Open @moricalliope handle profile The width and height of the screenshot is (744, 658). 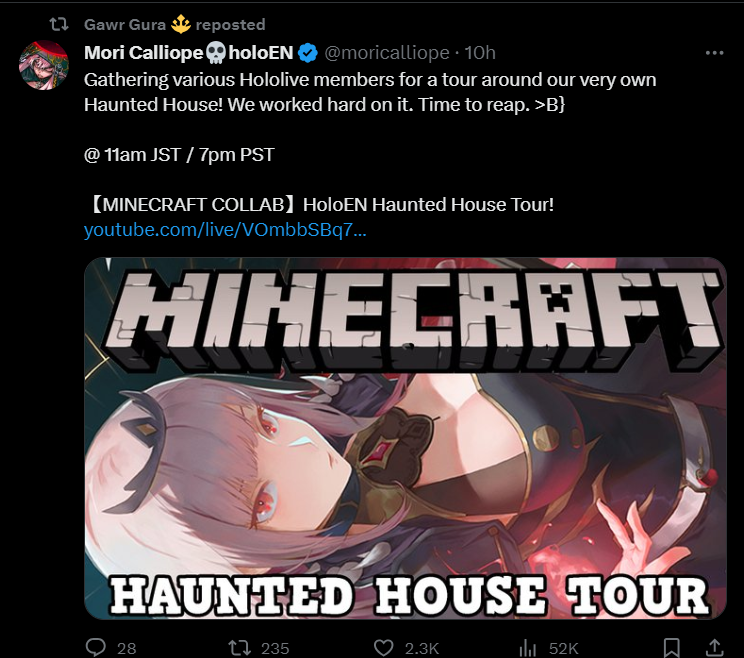tap(387, 53)
